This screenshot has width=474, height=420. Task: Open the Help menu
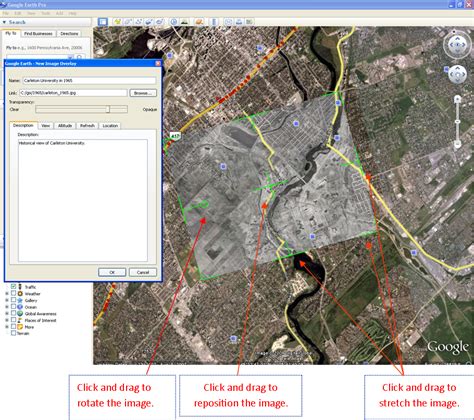(x=72, y=13)
